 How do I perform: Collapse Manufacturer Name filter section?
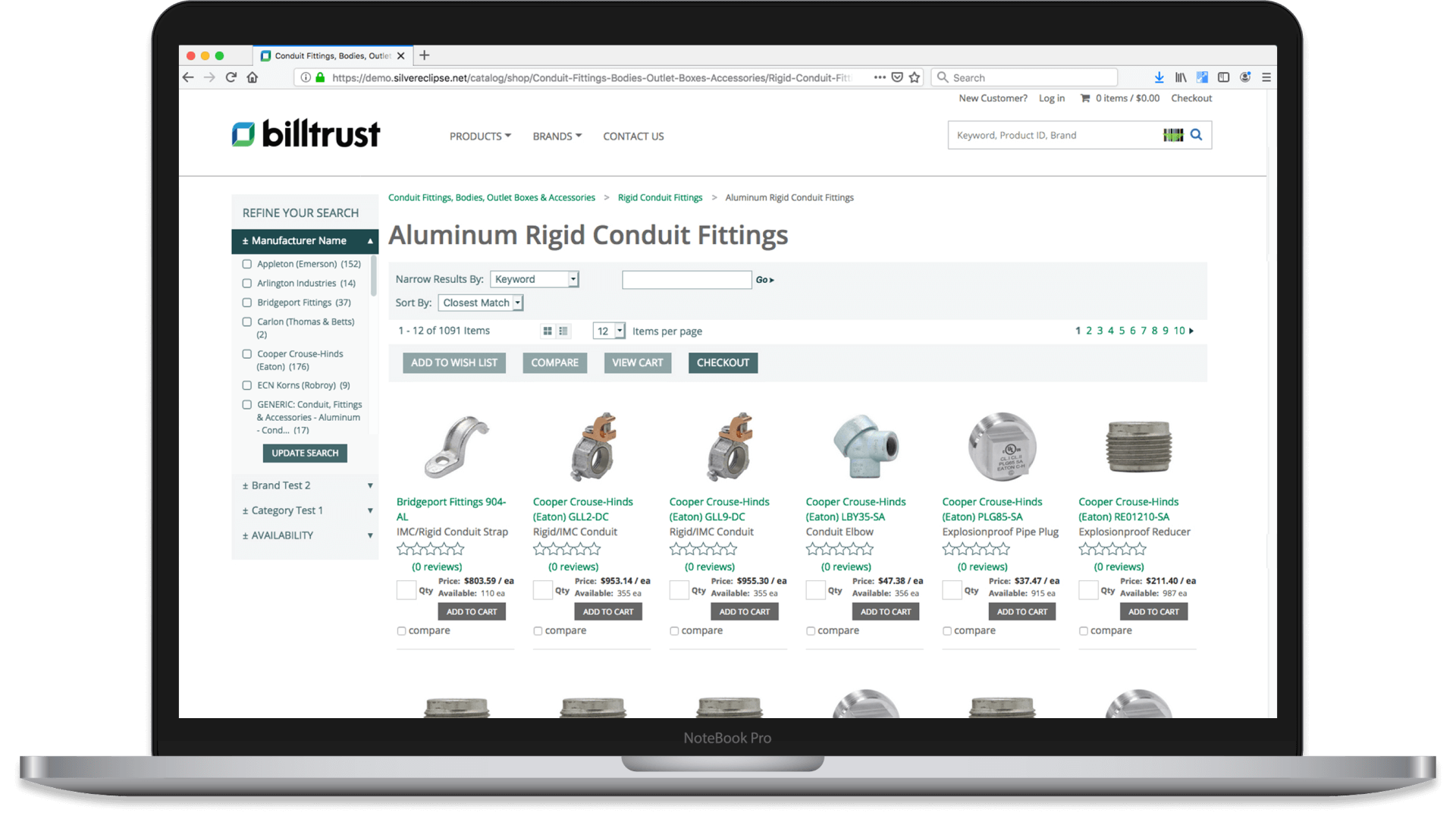tap(305, 241)
